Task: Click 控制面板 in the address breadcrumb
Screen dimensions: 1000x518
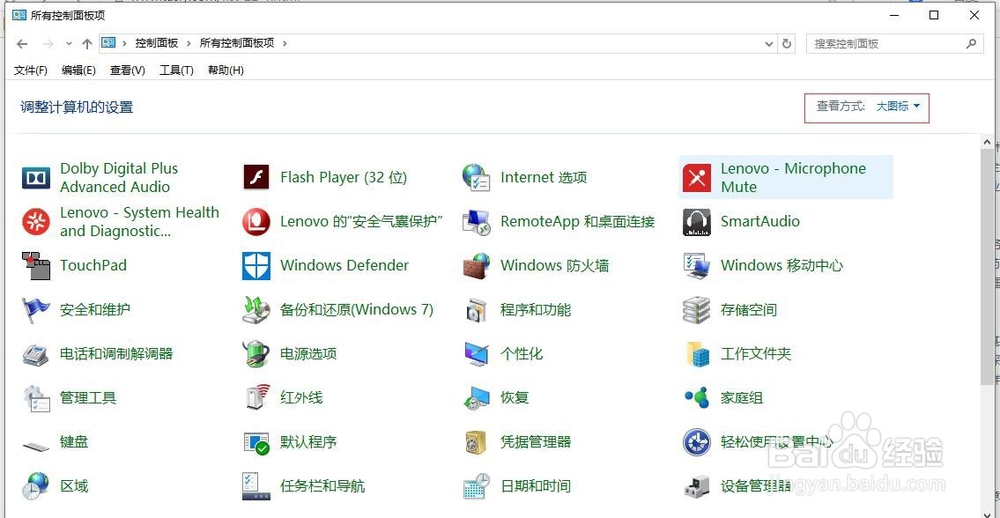Action: tap(156, 43)
